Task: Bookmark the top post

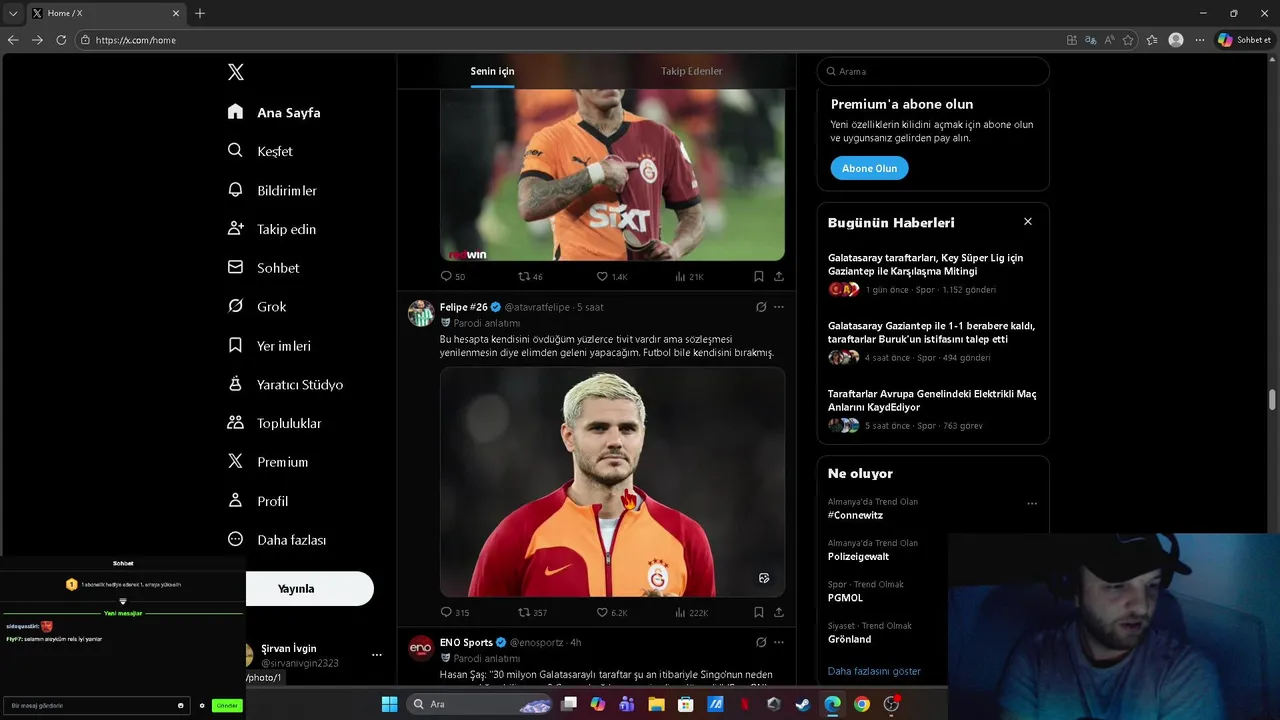Action: click(759, 276)
